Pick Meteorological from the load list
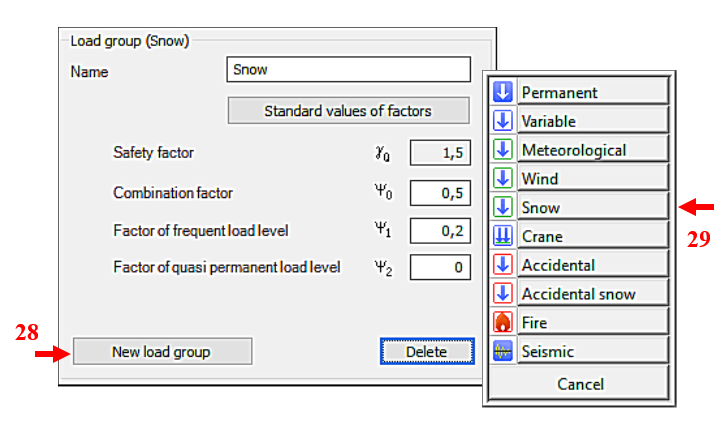The width and height of the screenshot is (721, 423). pos(593,149)
